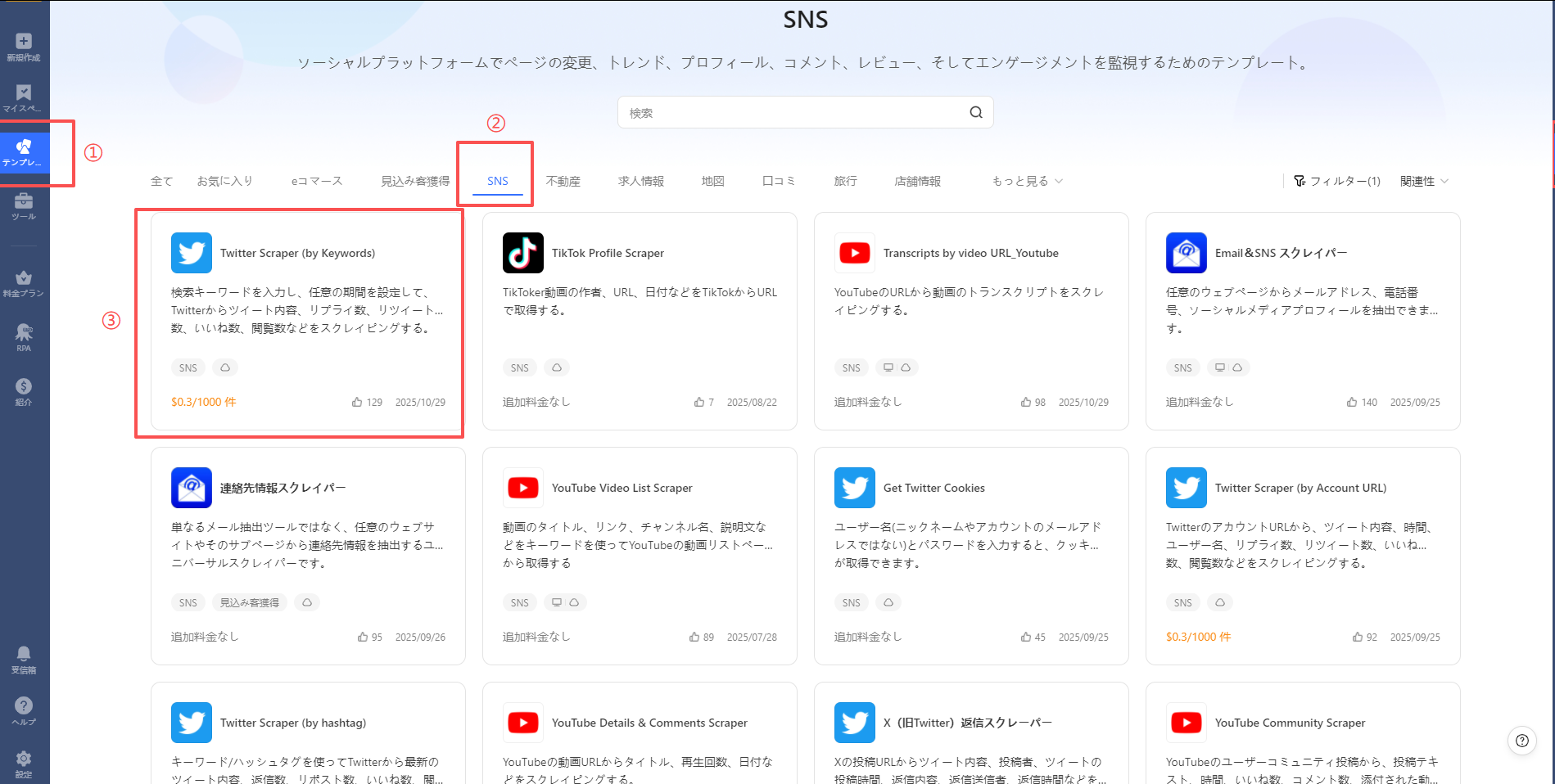Click the 検索 search input field
The height and width of the screenshot is (784, 1555).
(x=794, y=113)
